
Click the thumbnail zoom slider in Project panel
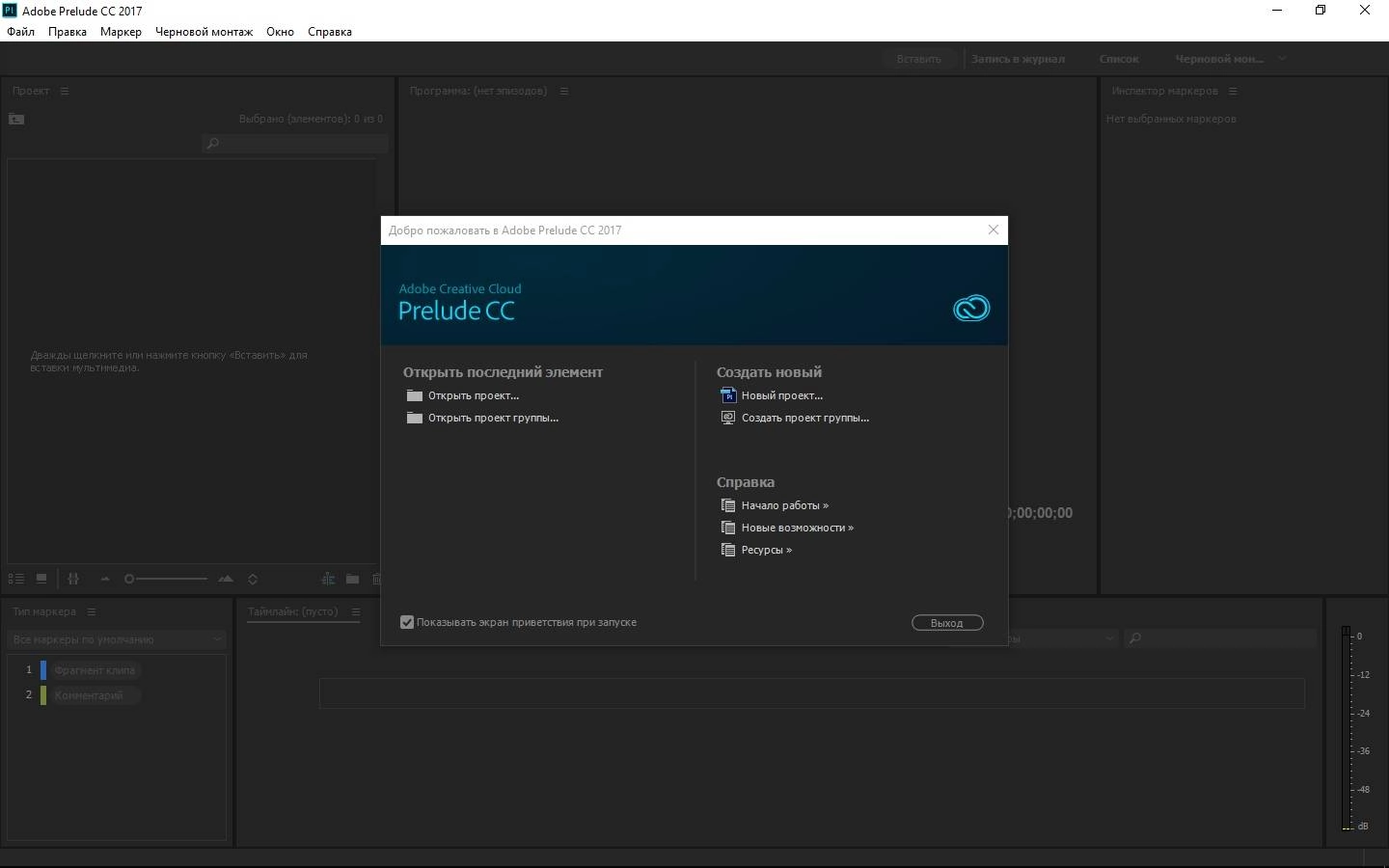166,579
